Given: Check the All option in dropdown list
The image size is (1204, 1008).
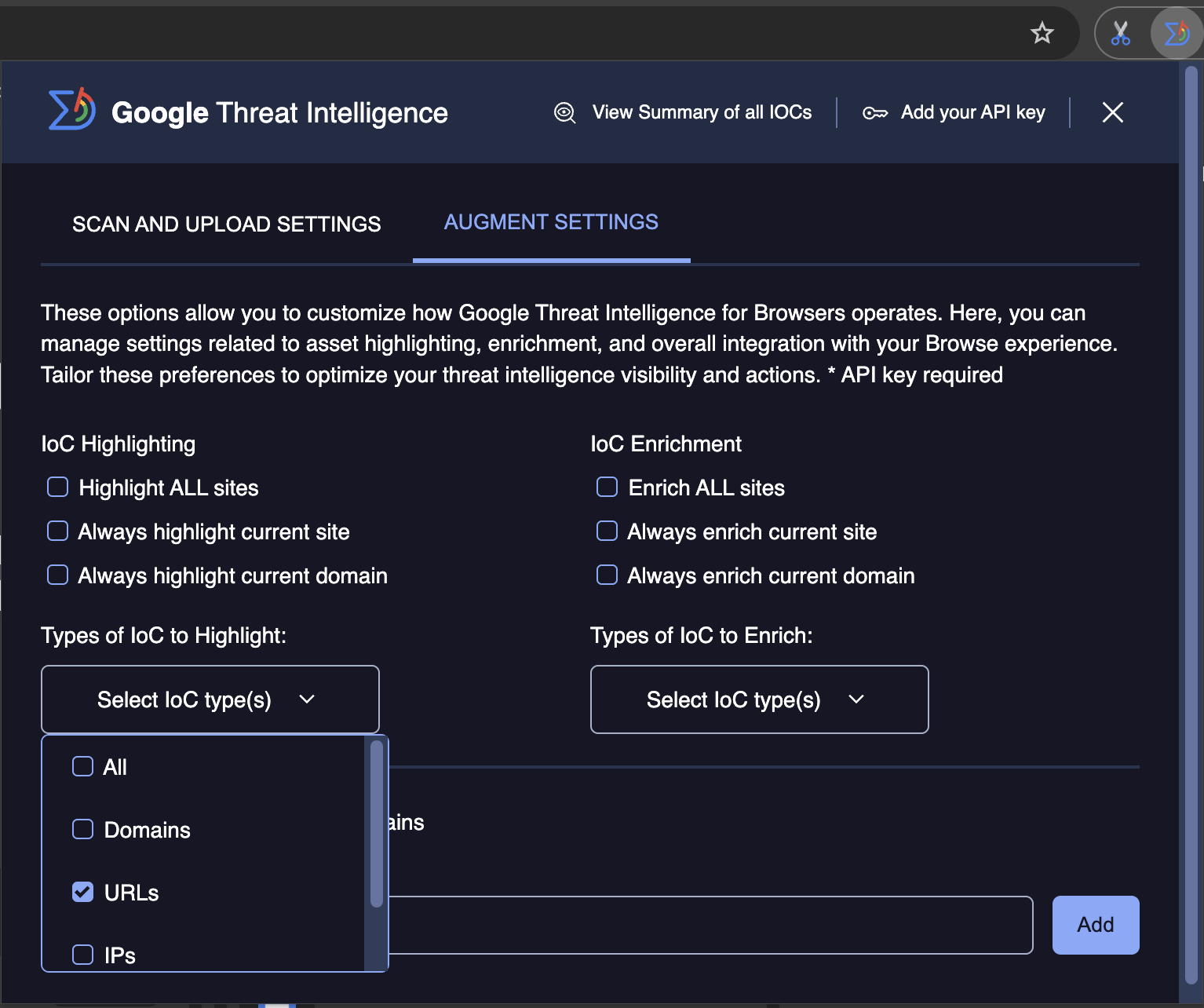Looking at the screenshot, I should tap(82, 766).
